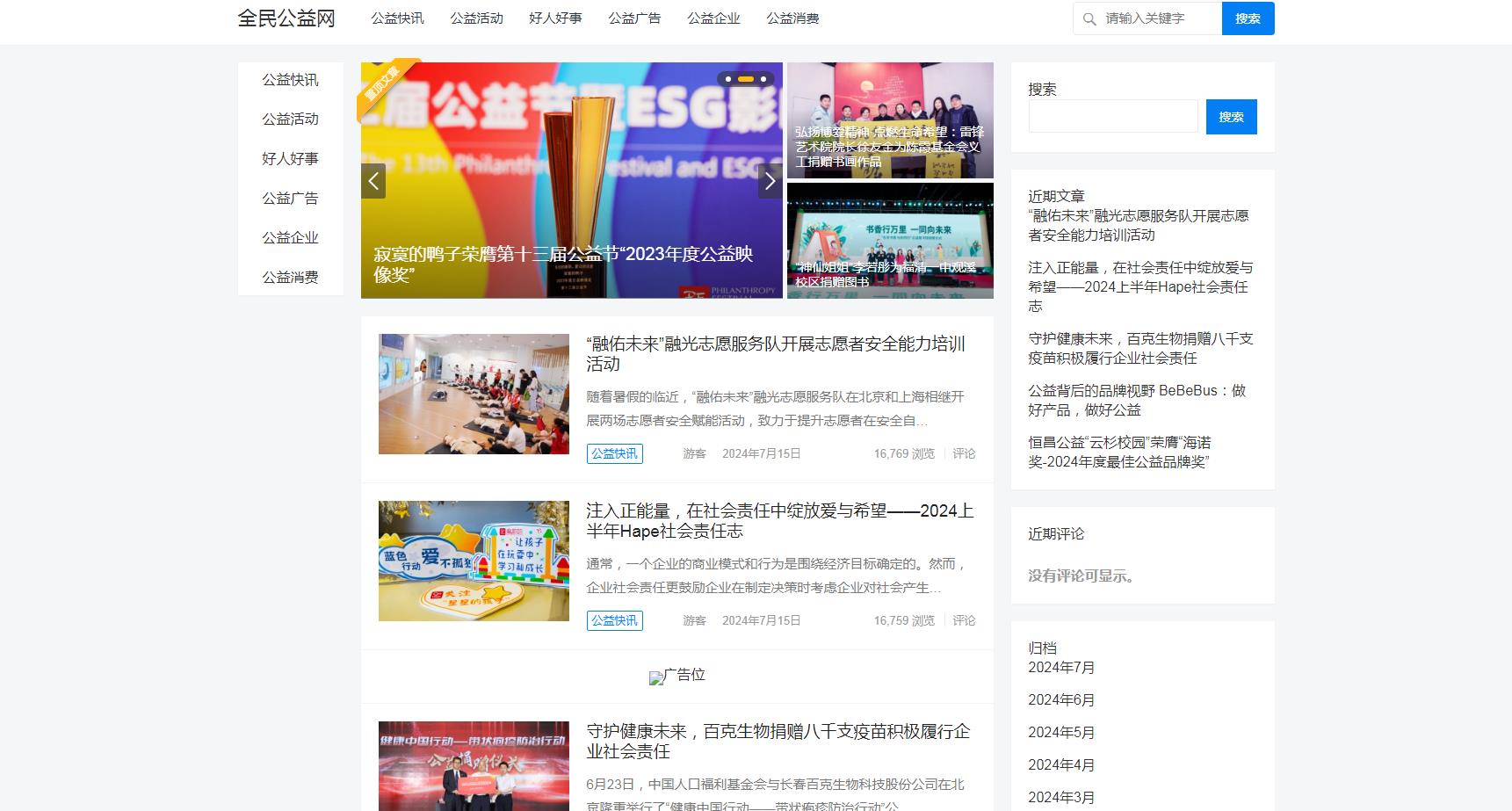Select 公益快讯 in left sidebar

coord(290,80)
